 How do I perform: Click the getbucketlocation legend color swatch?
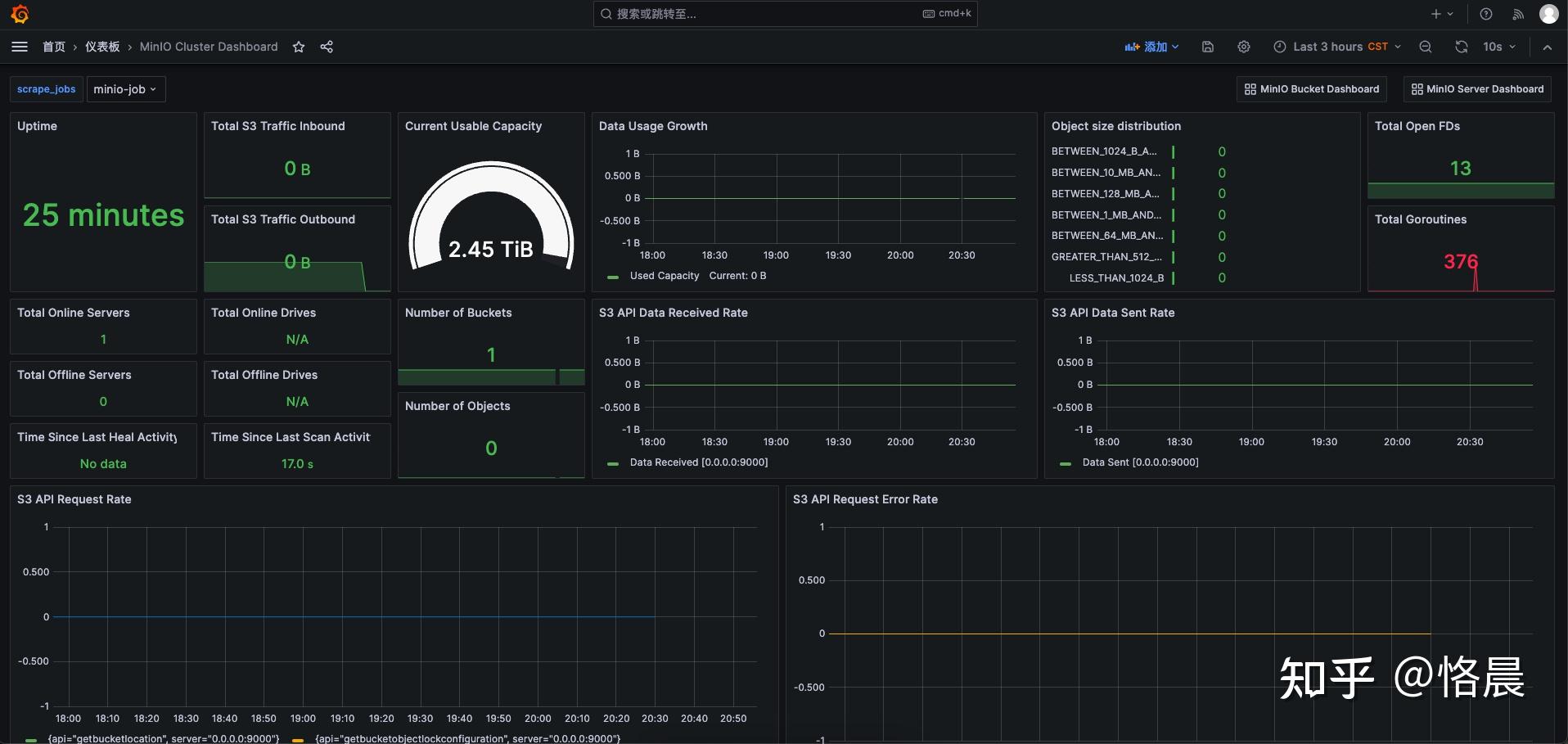31,739
